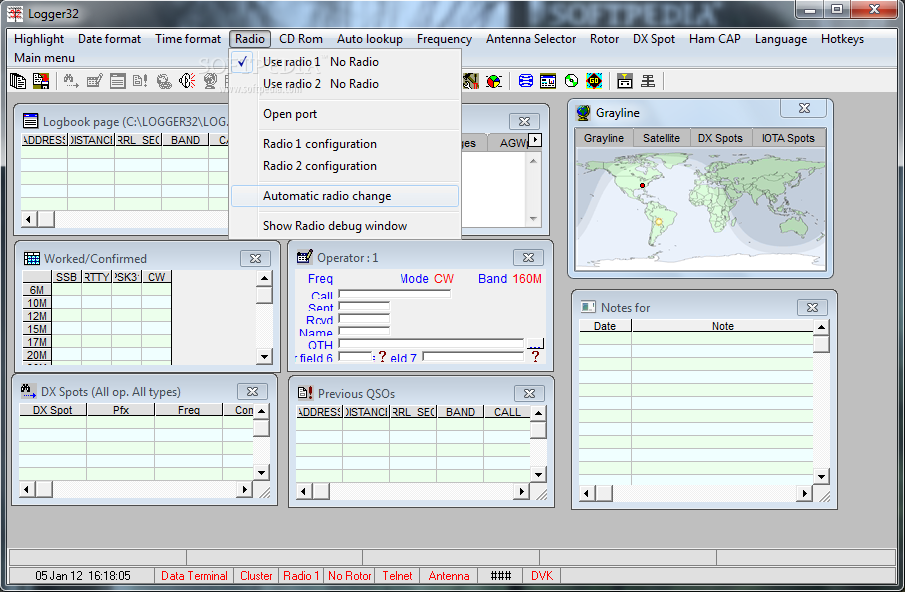Click the tab scroll arrow beside AGW tab
This screenshot has height=592, width=905.
click(x=535, y=140)
